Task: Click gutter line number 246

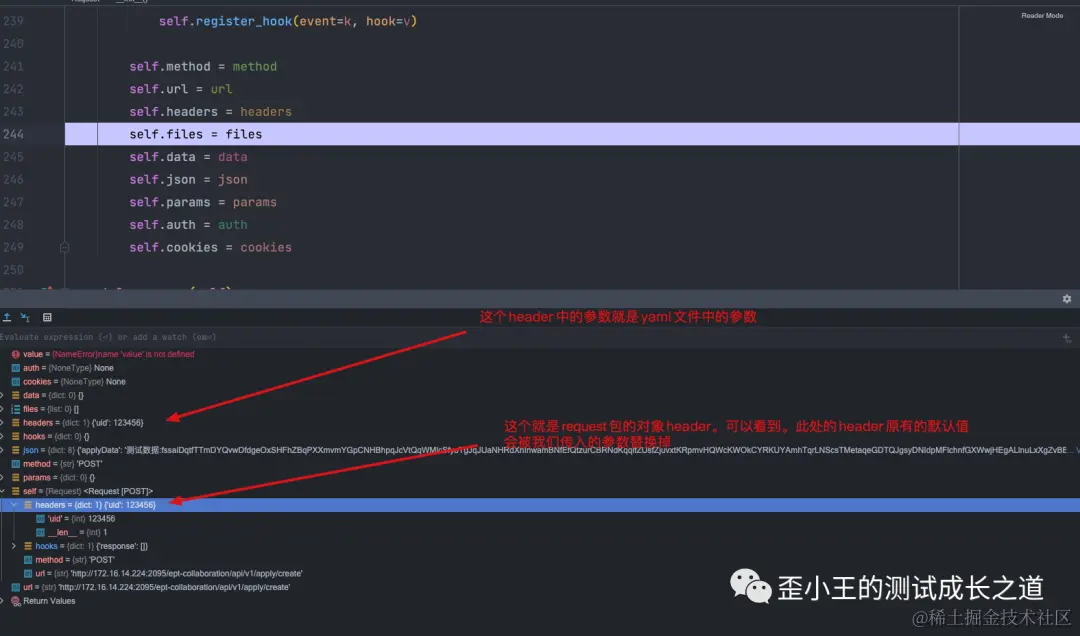Action: coord(13,180)
